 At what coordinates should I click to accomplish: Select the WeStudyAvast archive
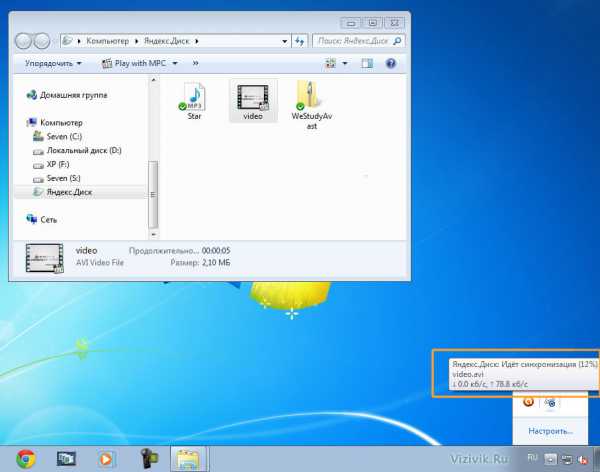click(311, 105)
